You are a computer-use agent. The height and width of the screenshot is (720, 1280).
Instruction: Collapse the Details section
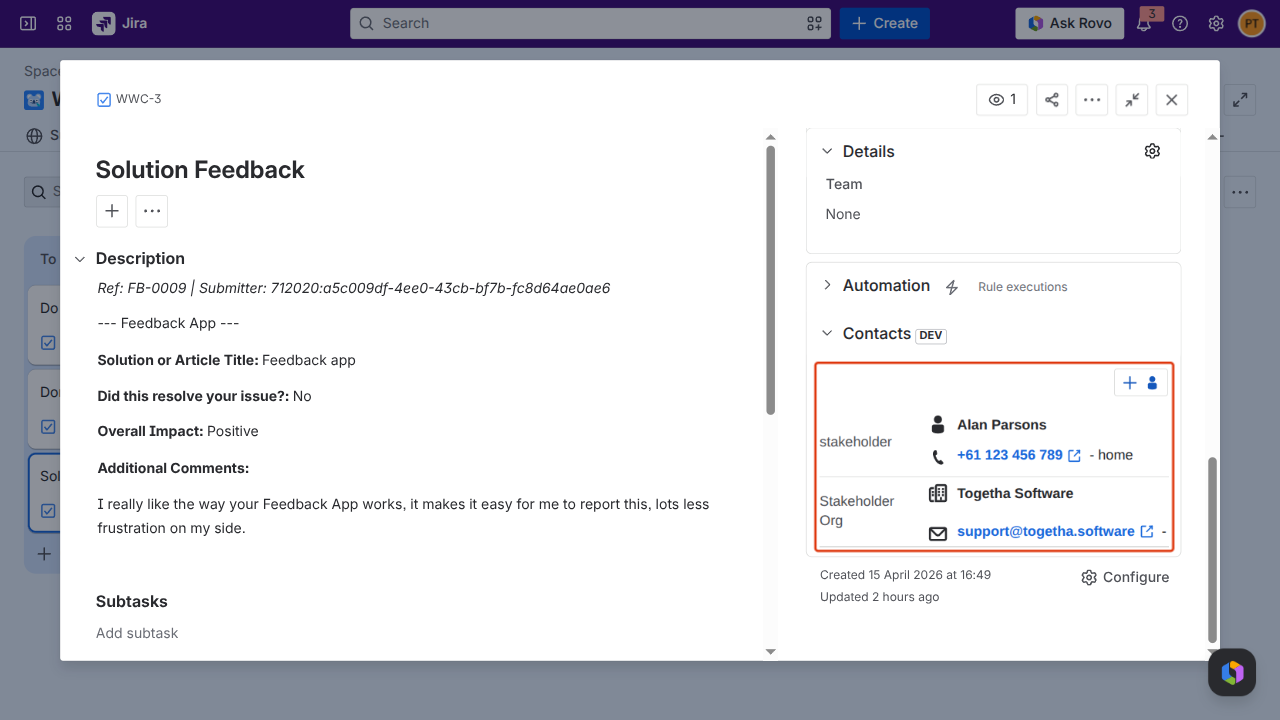pyautogui.click(x=827, y=152)
